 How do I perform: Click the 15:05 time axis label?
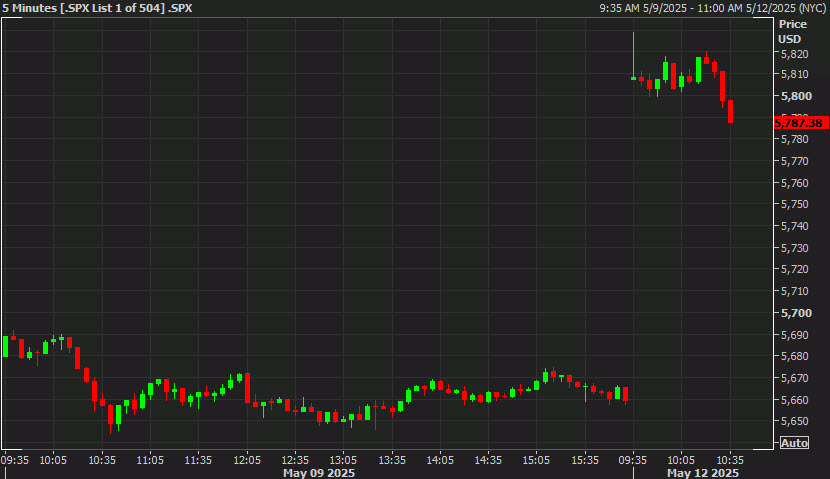click(536, 460)
